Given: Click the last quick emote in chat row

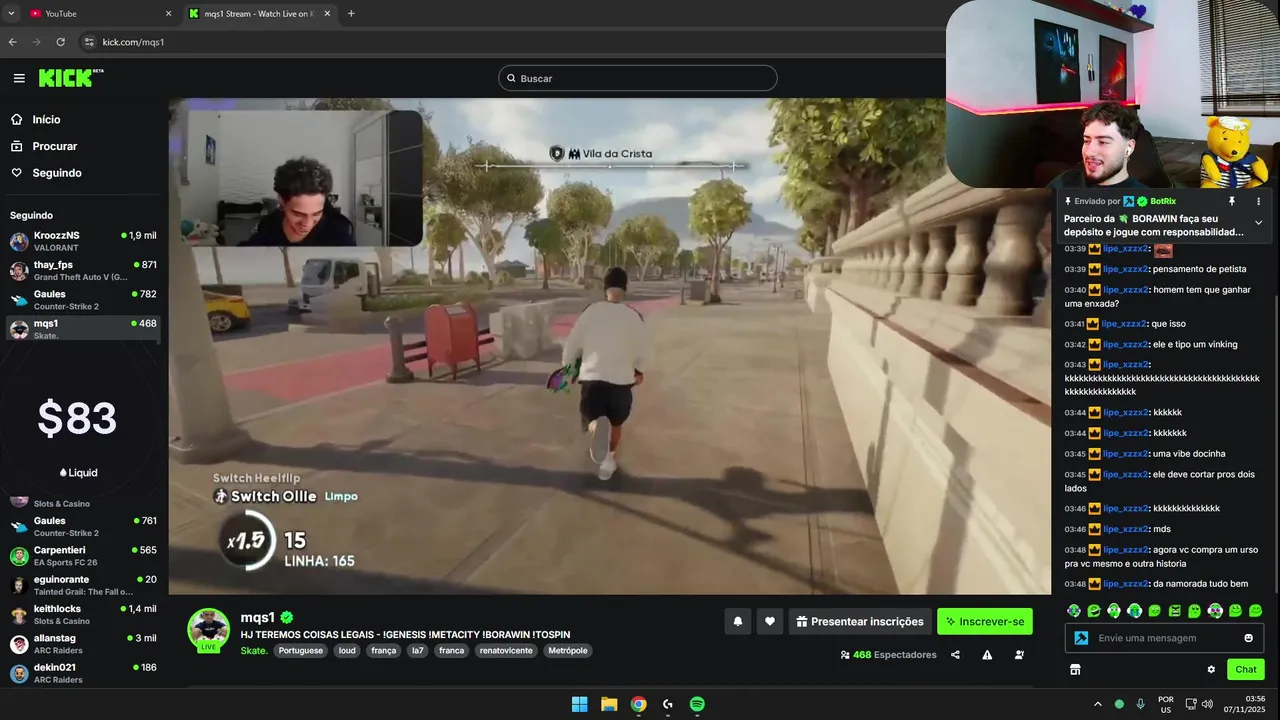Looking at the screenshot, I should (1256, 610).
